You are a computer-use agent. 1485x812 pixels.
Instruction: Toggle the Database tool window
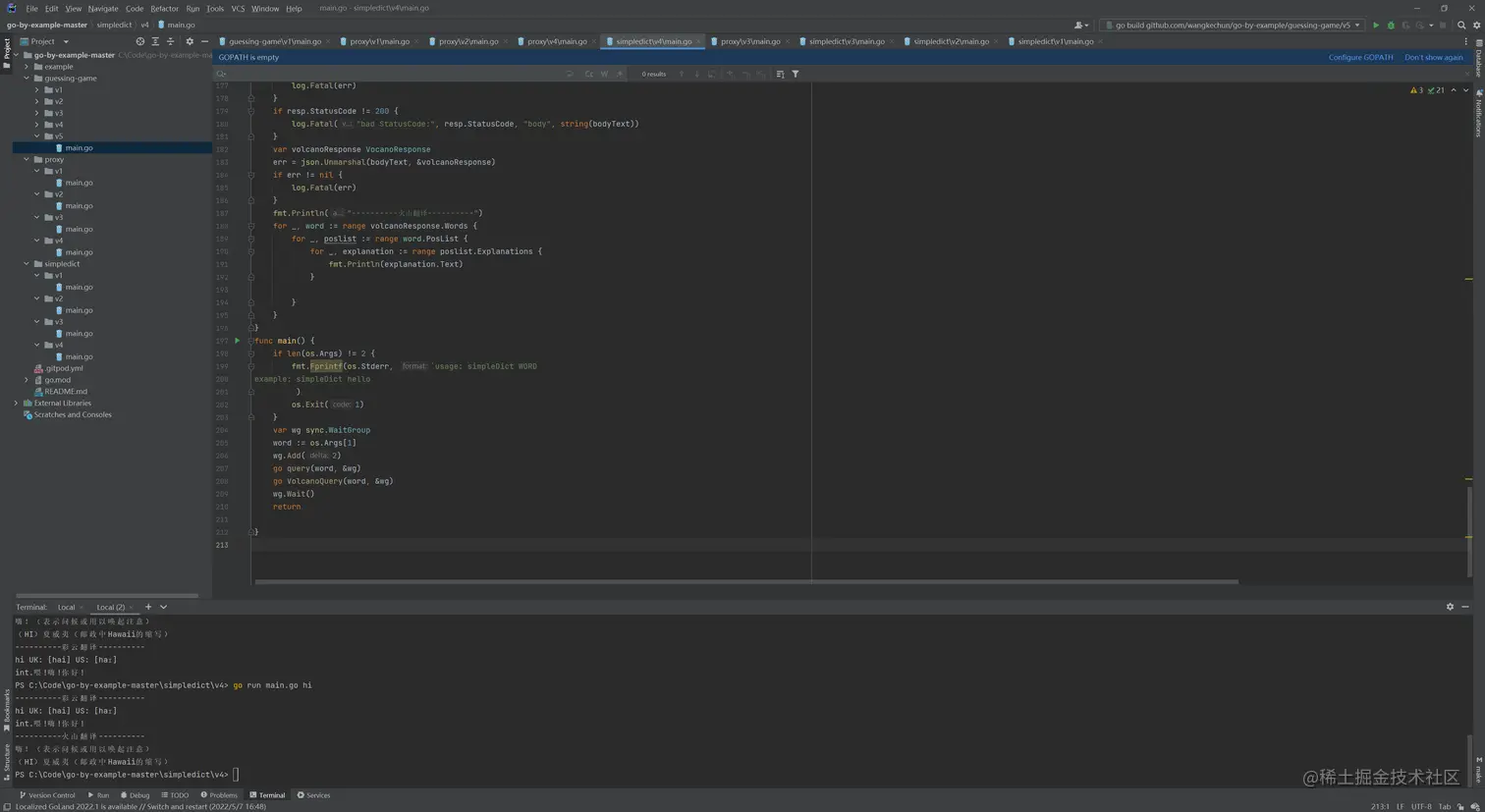(x=1478, y=59)
